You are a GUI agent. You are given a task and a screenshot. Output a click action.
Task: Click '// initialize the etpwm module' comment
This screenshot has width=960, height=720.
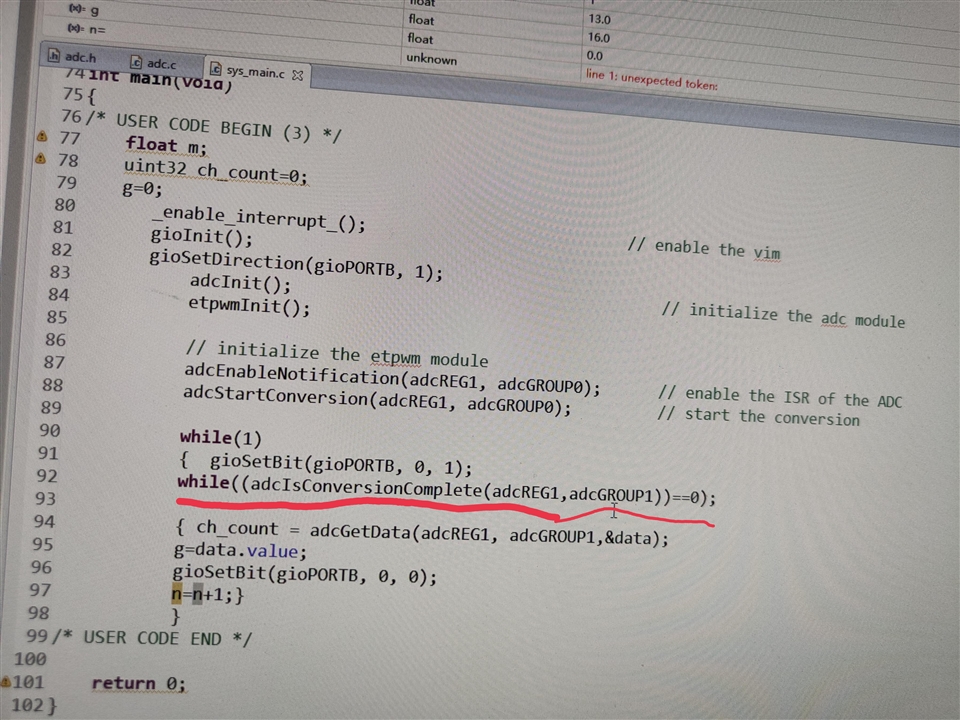tap(337, 354)
